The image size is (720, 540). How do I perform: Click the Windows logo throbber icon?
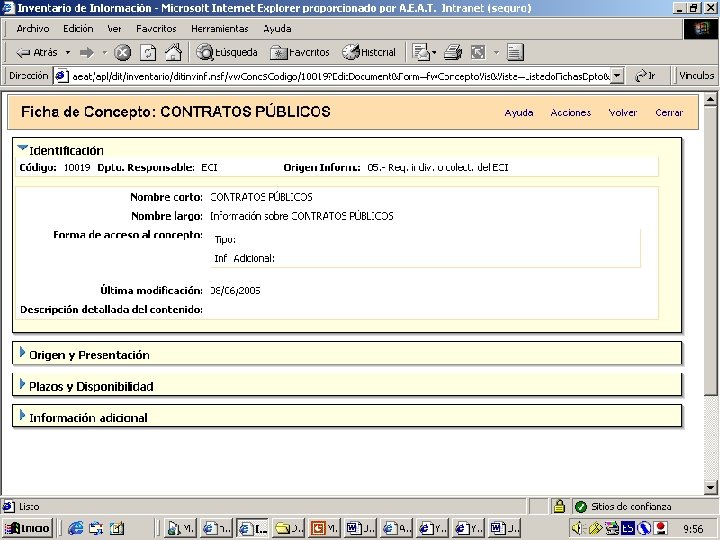pos(701,29)
